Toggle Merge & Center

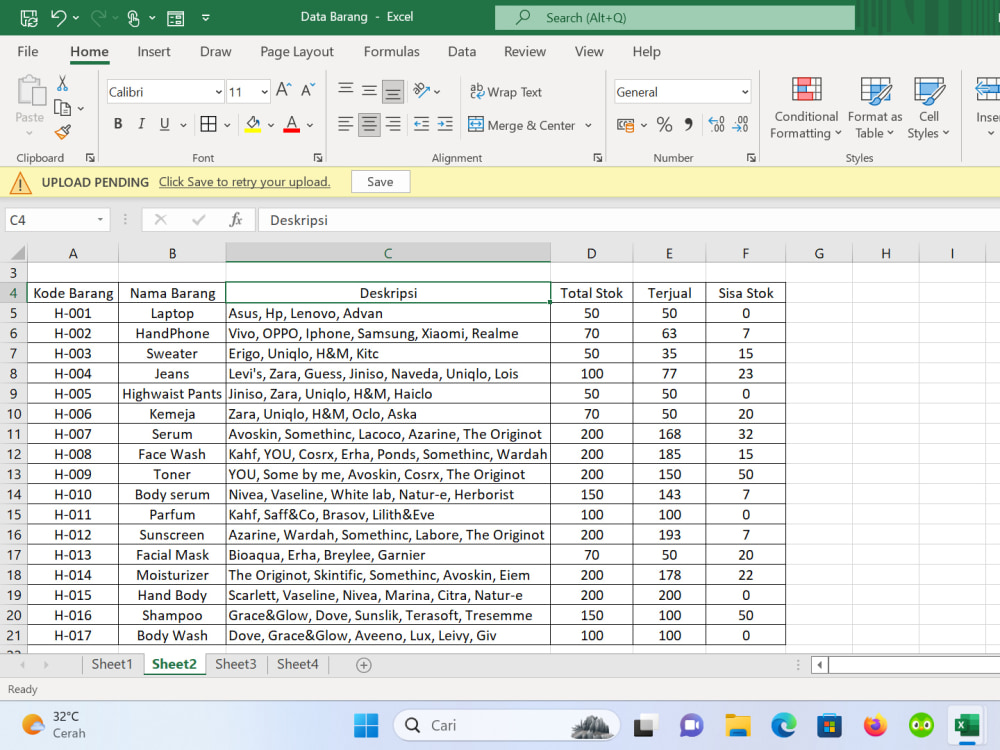tap(522, 125)
